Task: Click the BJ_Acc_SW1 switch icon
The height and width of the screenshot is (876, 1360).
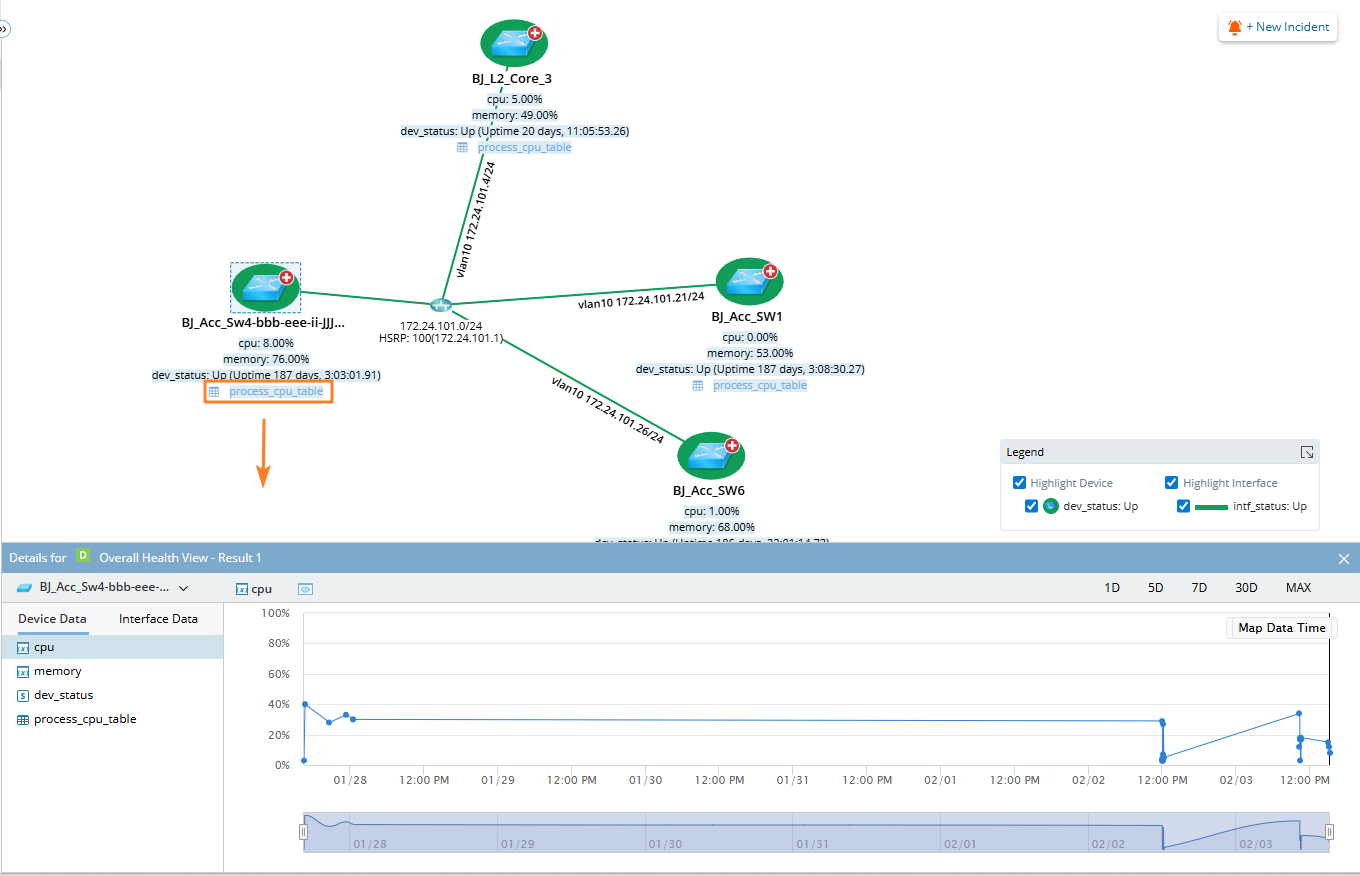Action: pyautogui.click(x=750, y=281)
